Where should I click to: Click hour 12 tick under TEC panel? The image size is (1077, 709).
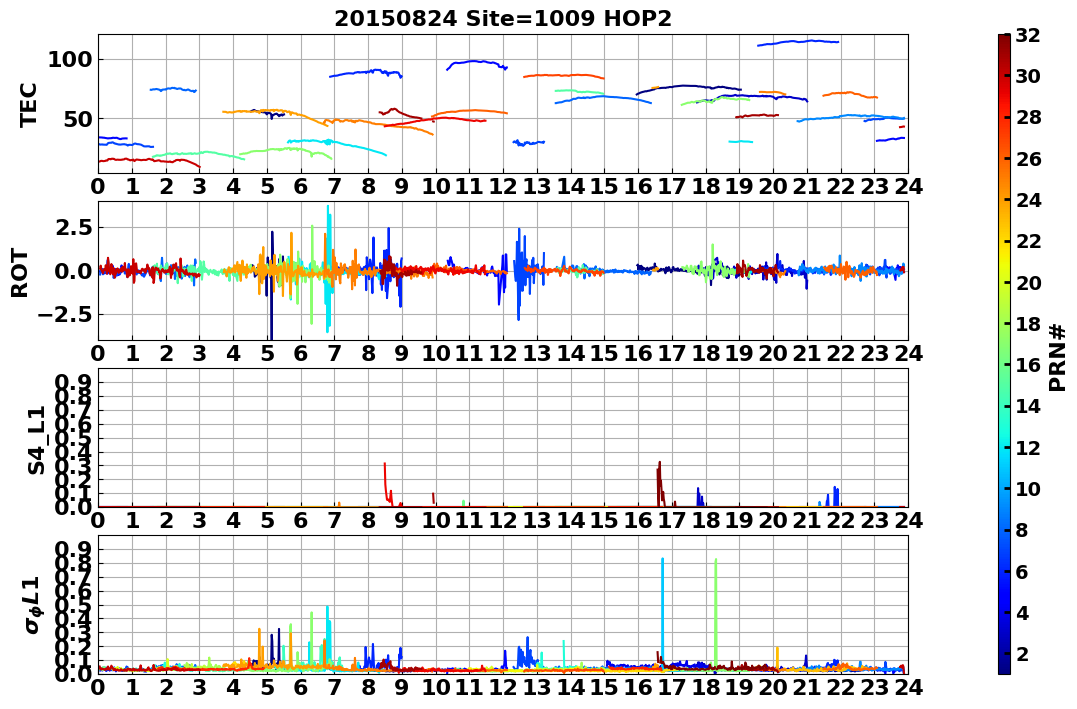click(503, 186)
